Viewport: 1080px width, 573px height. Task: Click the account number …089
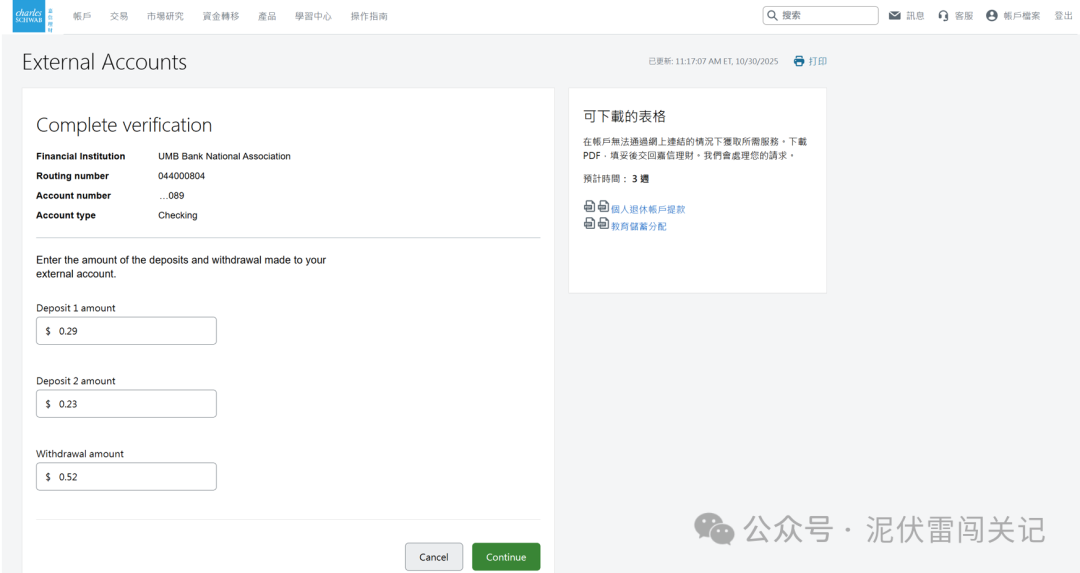pos(172,196)
